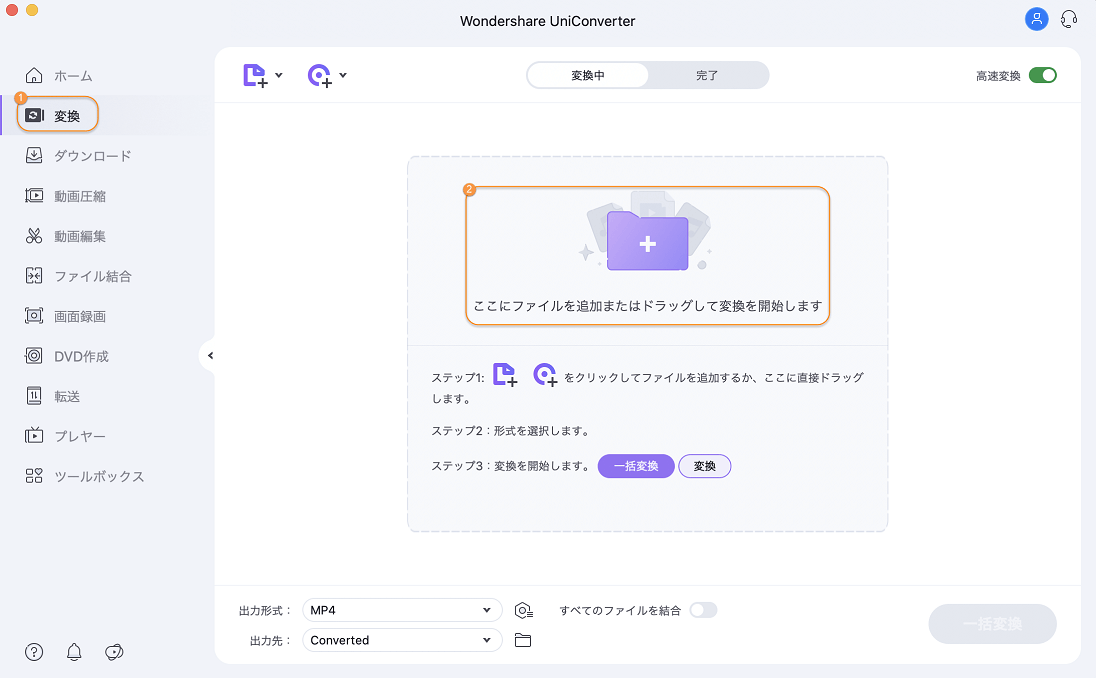Open DVD作成 in the sidebar
The height and width of the screenshot is (678, 1096).
coord(81,356)
